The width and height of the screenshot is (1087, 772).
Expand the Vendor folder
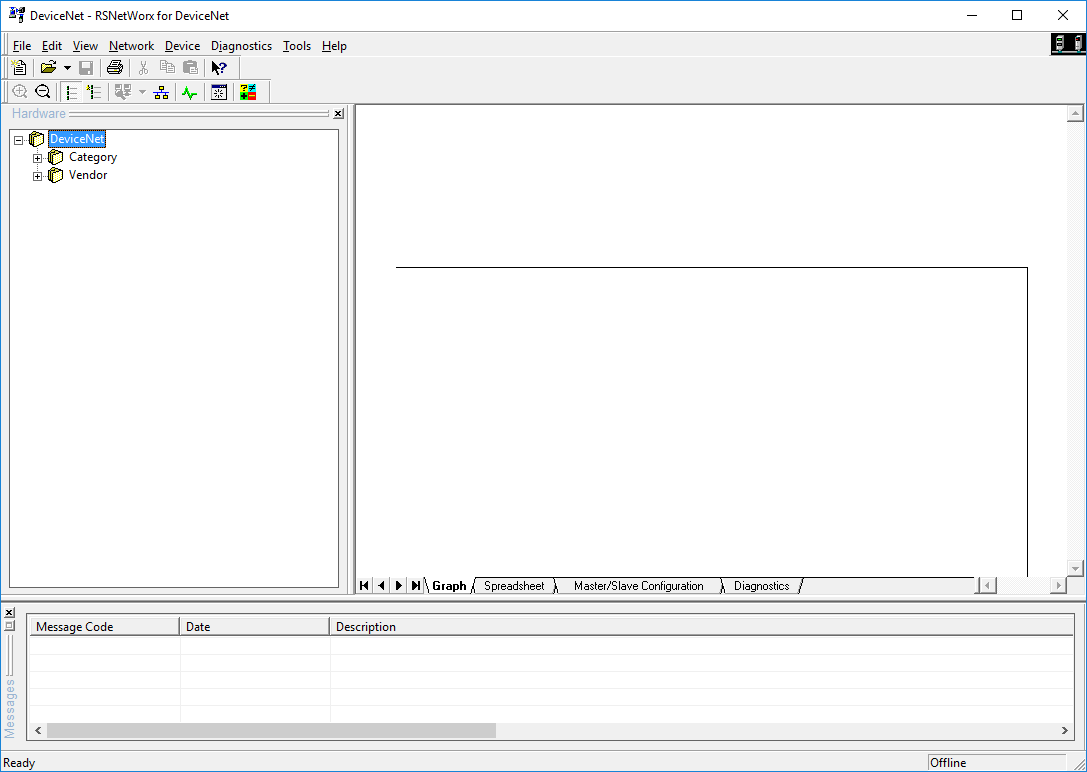coord(37,176)
